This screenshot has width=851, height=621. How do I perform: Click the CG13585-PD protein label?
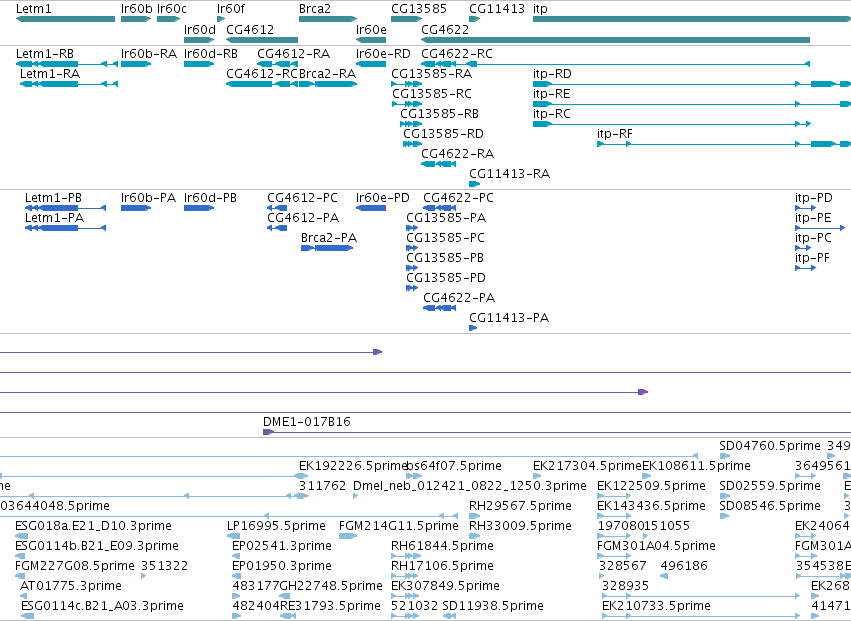click(x=446, y=277)
